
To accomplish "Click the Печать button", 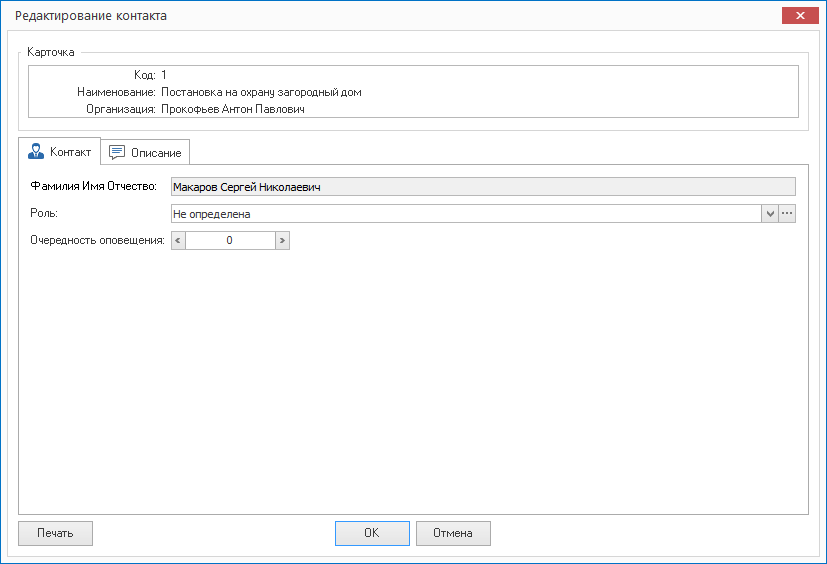I will (x=55, y=533).
